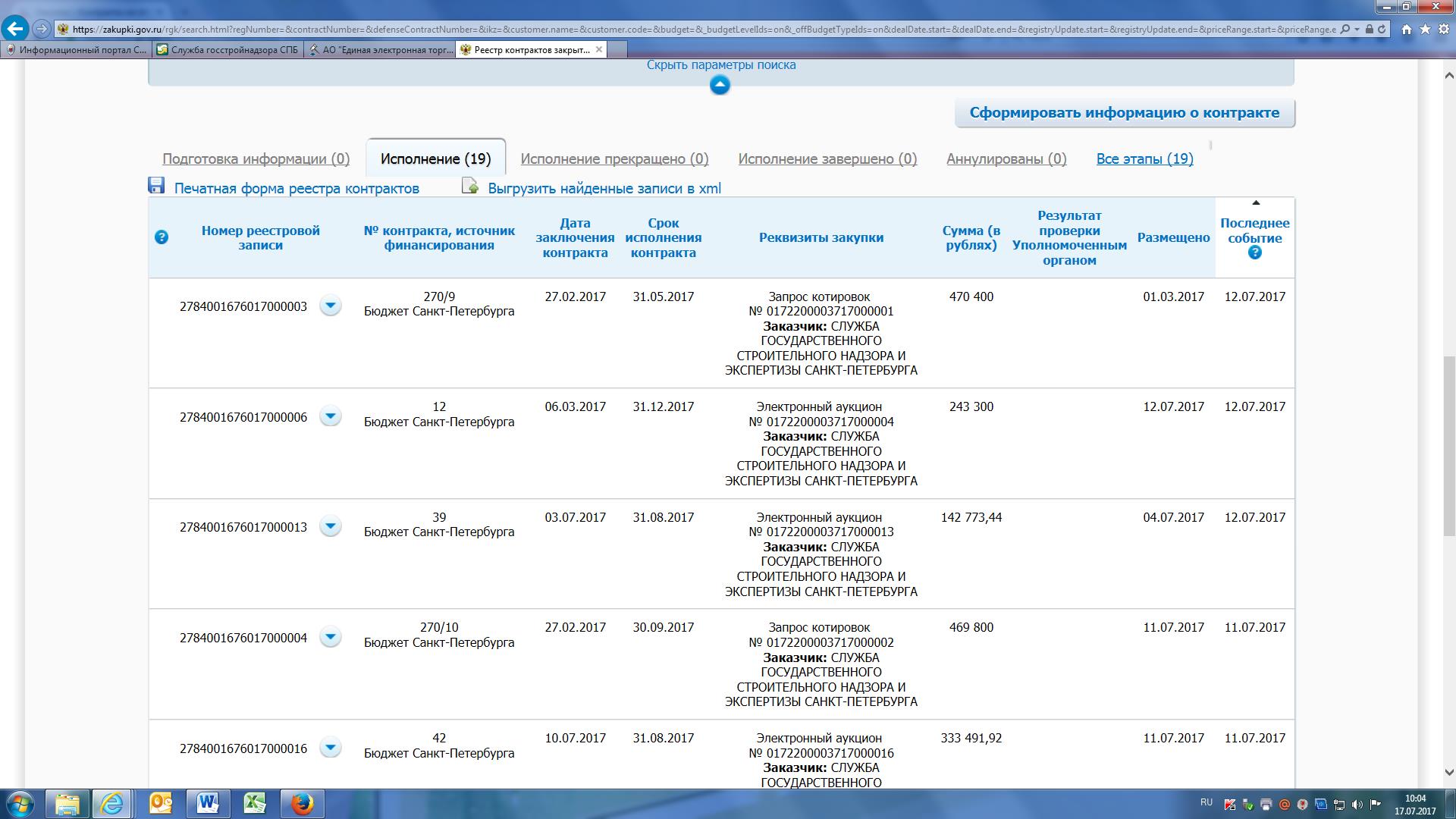This screenshot has height=819, width=1456.
Task: Switch to Служба госстройнадзора СПБ browser tab
Action: point(227,50)
